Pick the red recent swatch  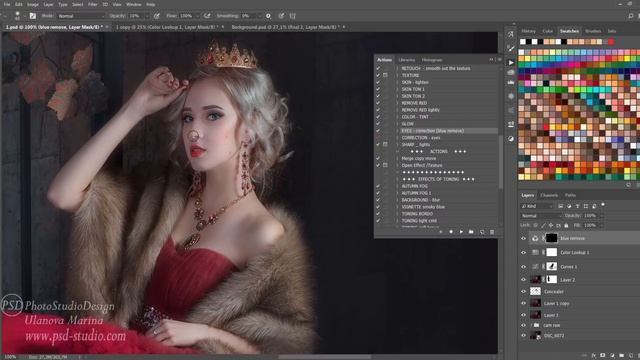tap(611, 42)
